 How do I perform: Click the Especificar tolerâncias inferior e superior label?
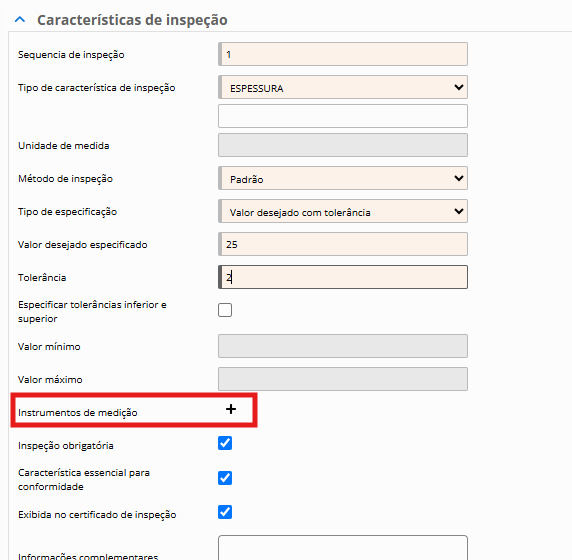click(x=92, y=312)
